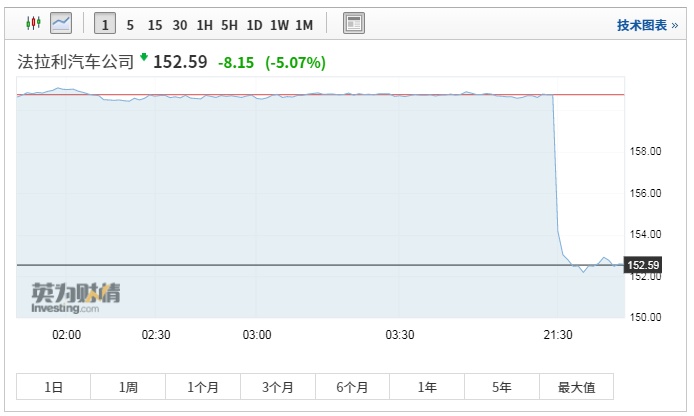This screenshot has width=694, height=416.
Task: Click the 152.59 current price label
Action: pos(641,265)
